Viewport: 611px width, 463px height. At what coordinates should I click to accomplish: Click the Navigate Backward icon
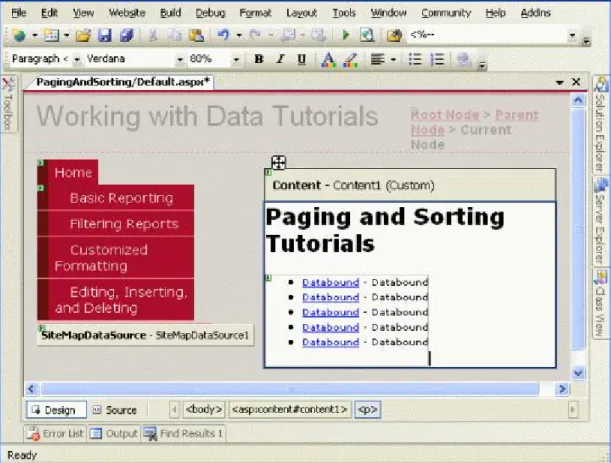pos(289,35)
